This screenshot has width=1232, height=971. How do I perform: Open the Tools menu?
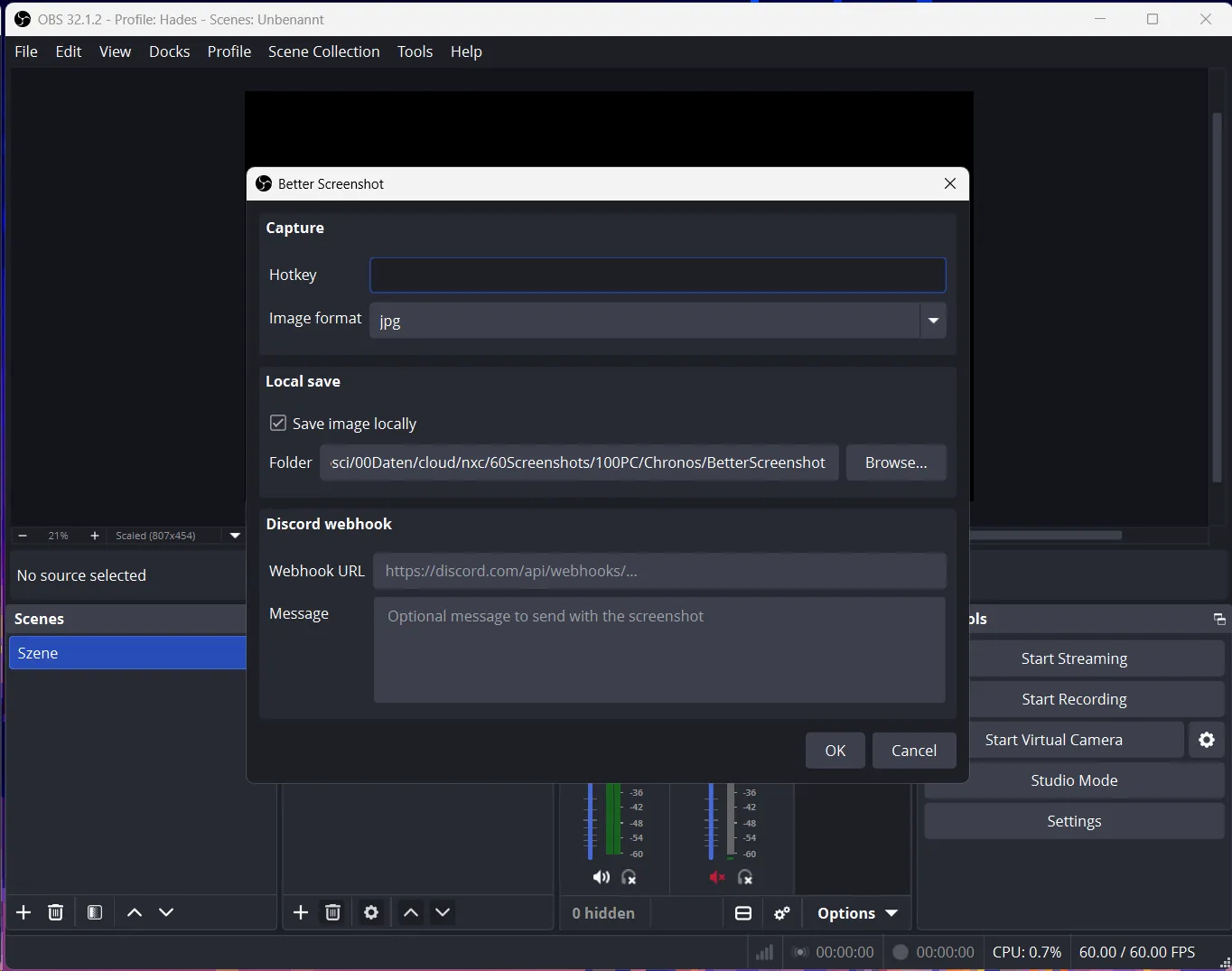415,51
